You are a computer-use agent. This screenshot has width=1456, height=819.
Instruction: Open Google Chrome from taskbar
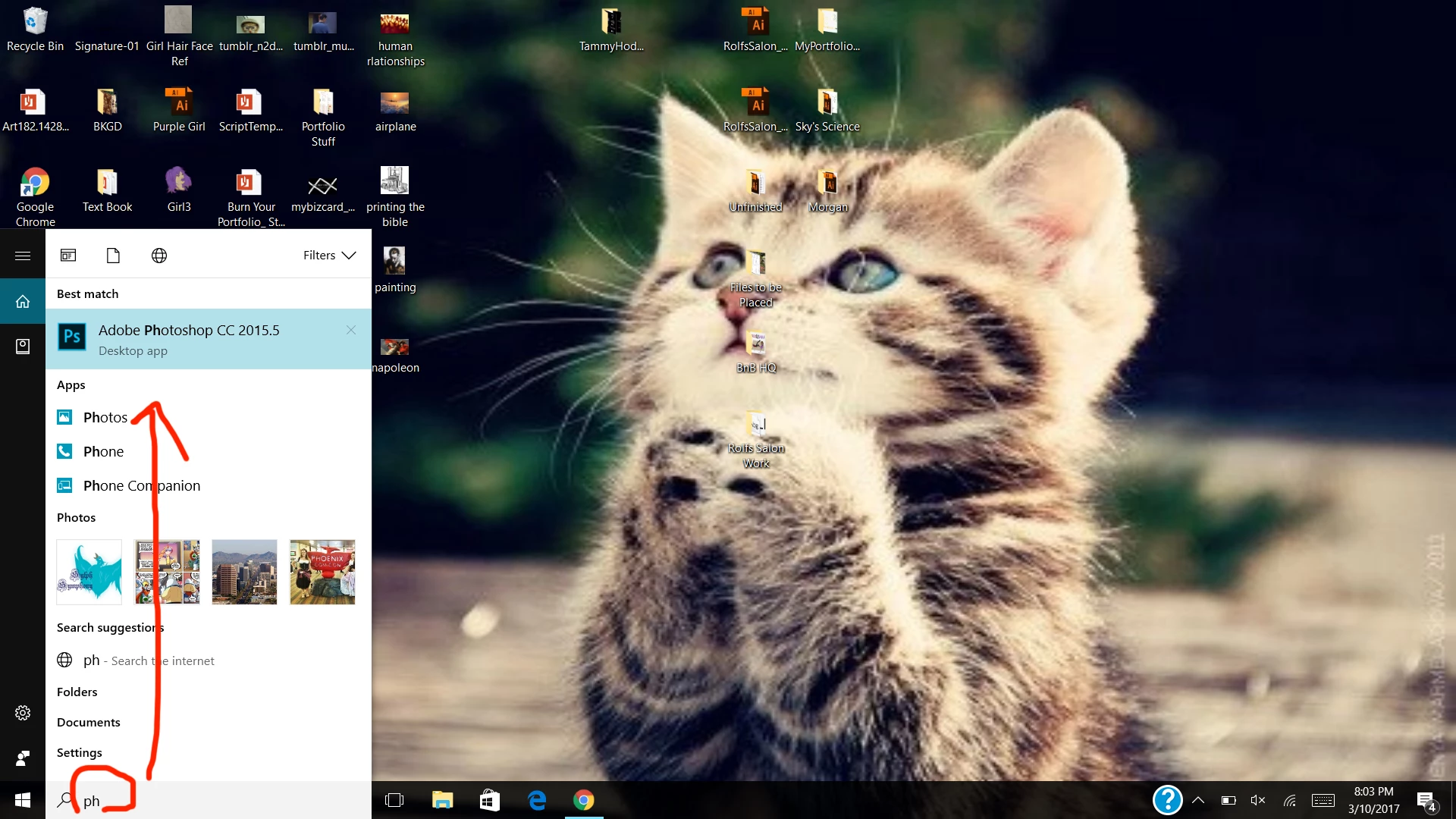click(x=583, y=800)
